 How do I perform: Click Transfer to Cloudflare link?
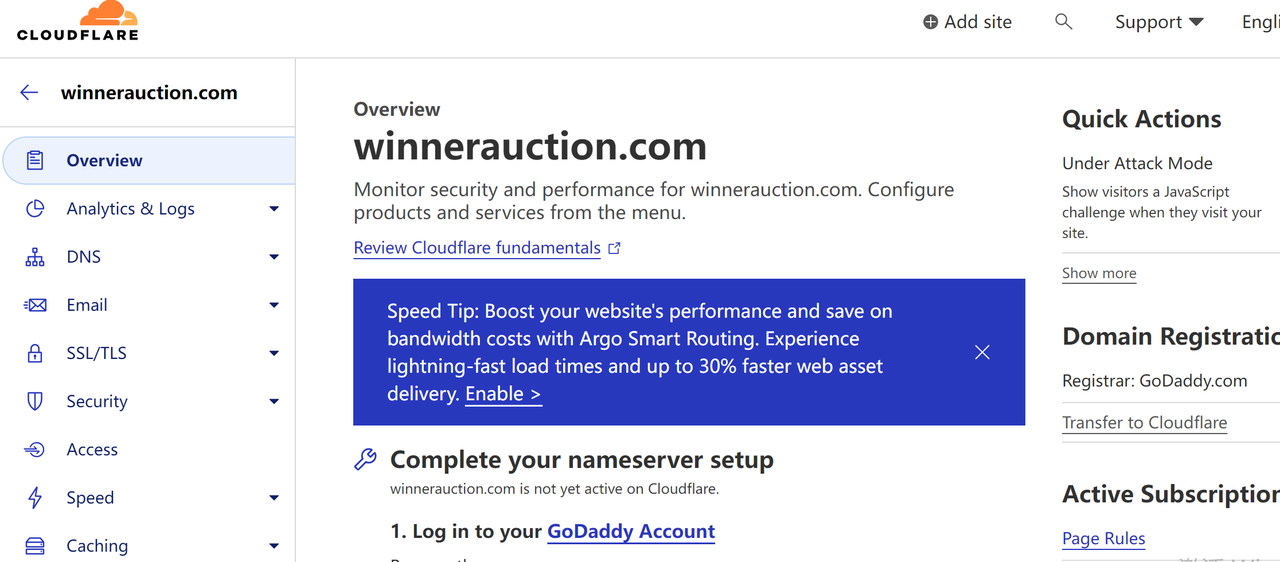tap(1144, 423)
